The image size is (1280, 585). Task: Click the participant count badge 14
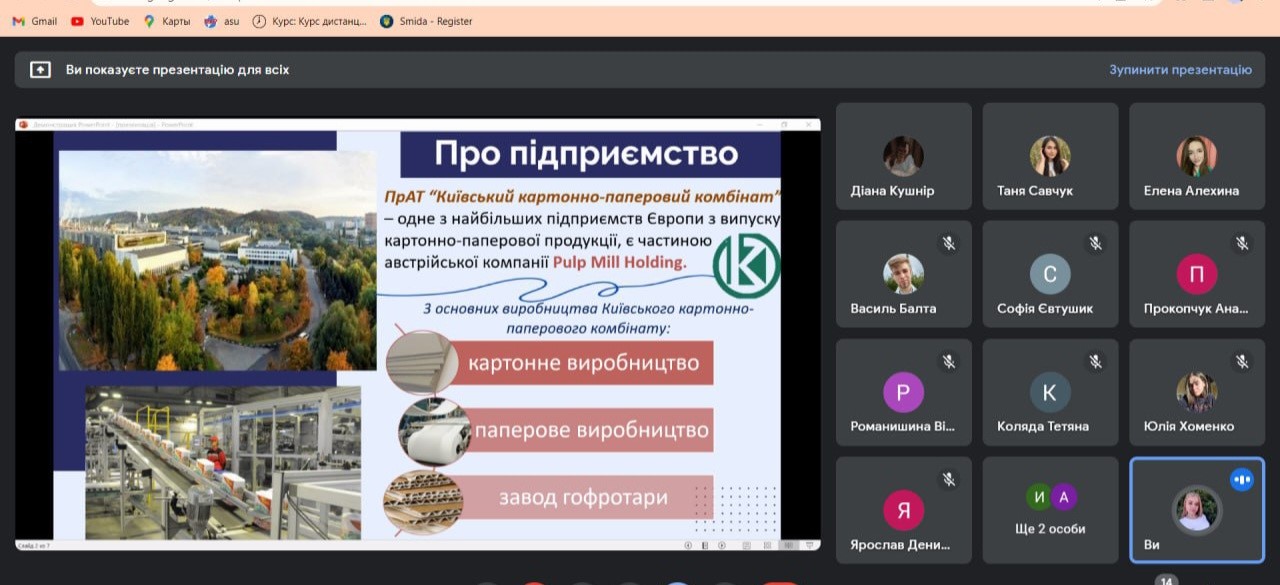coord(1165,581)
